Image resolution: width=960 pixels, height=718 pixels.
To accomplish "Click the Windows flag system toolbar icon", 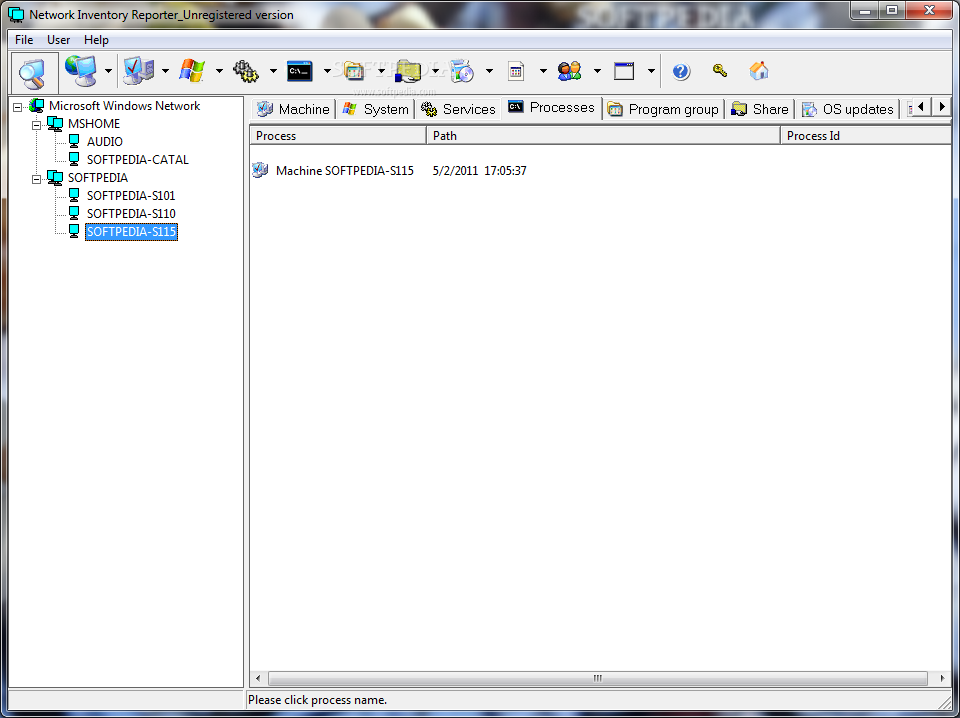I will (x=192, y=71).
